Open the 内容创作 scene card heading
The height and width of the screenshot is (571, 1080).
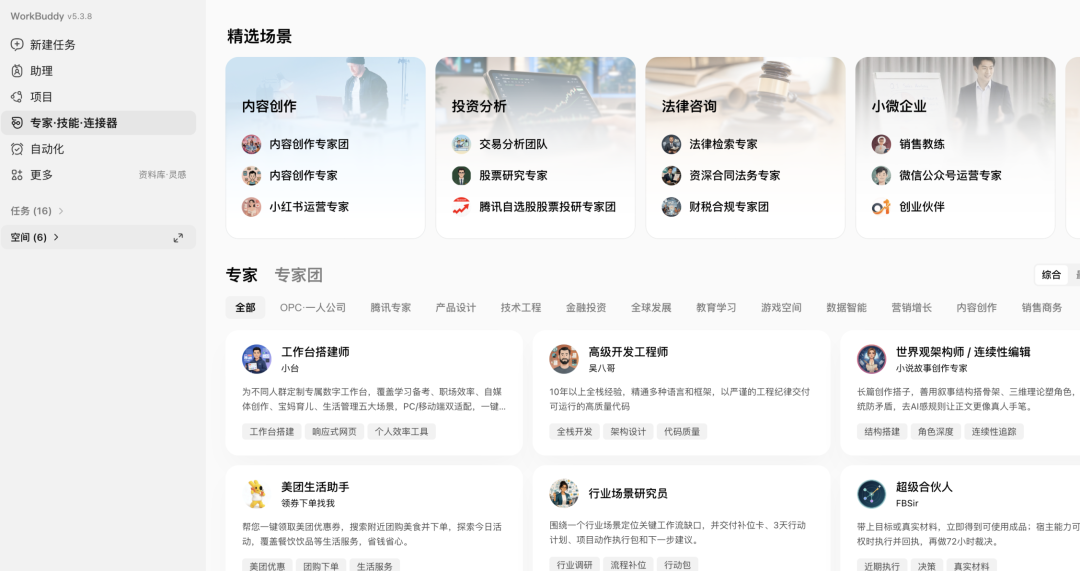pyautogui.click(x=269, y=107)
